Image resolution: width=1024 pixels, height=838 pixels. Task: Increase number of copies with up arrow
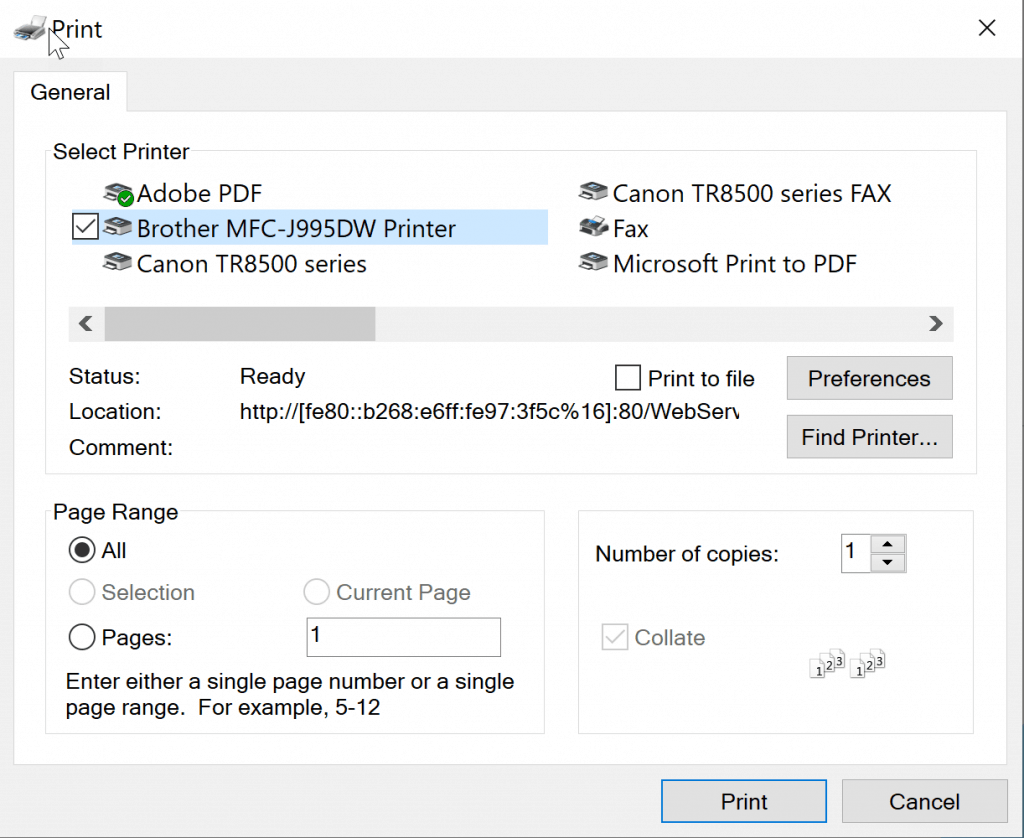[887, 544]
